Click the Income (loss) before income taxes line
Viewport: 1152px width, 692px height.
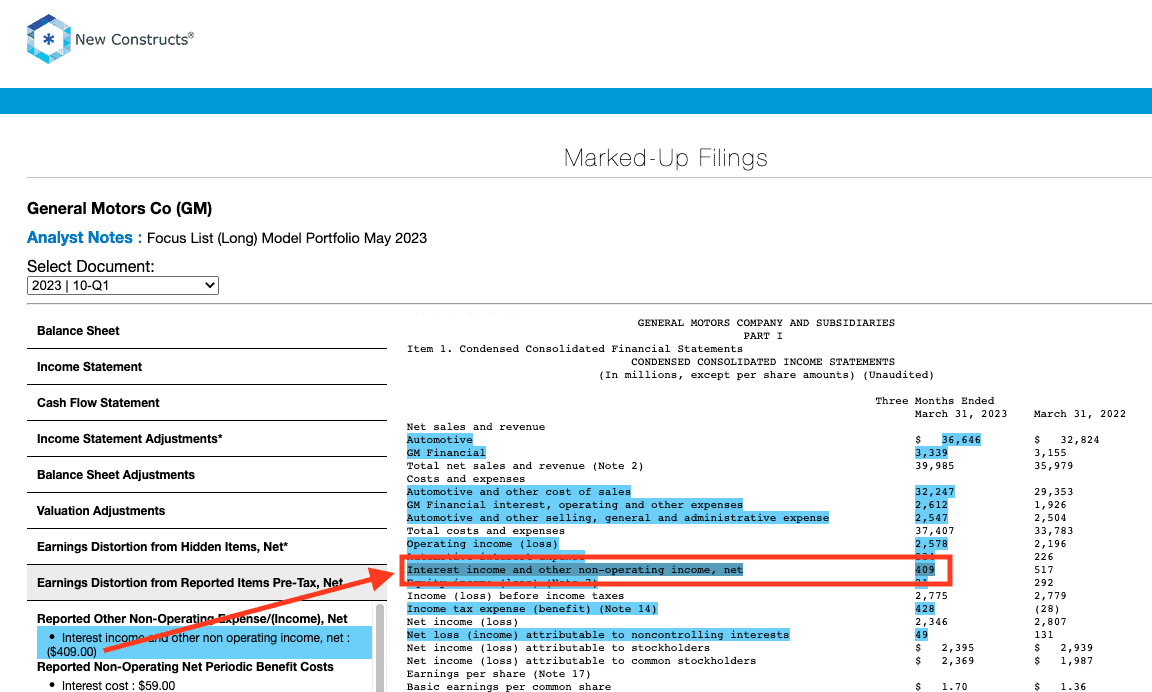[515, 596]
